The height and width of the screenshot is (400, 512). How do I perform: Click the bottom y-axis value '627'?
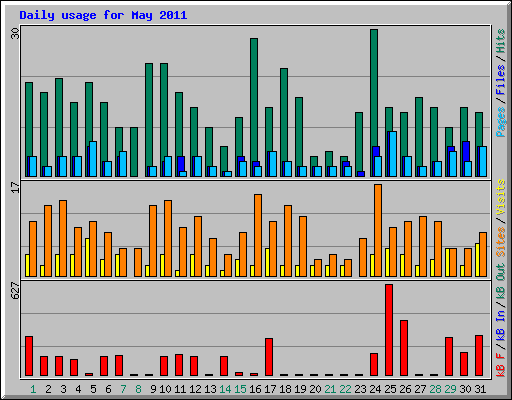coord(15,291)
